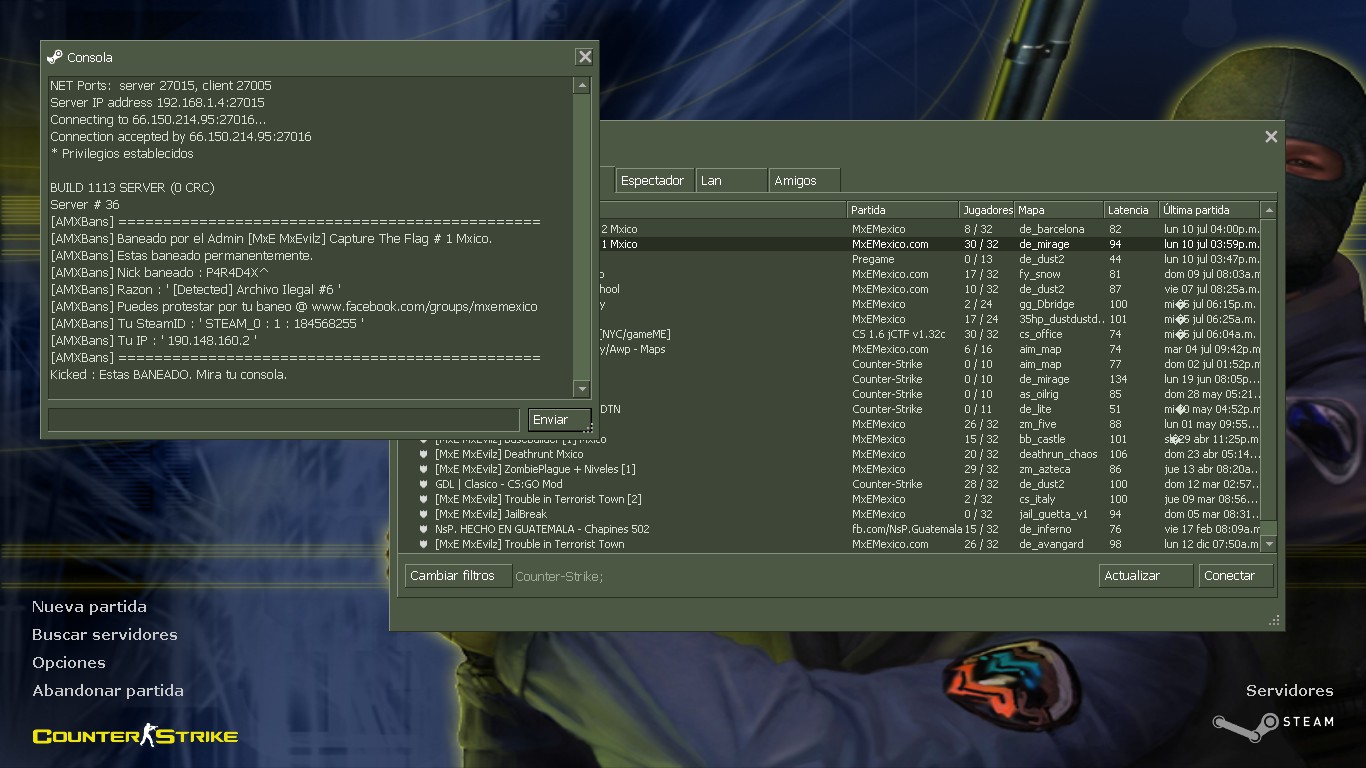
Task: Select the [MxE MxEvilz] Deathrunt Mxico server row
Action: (830, 454)
